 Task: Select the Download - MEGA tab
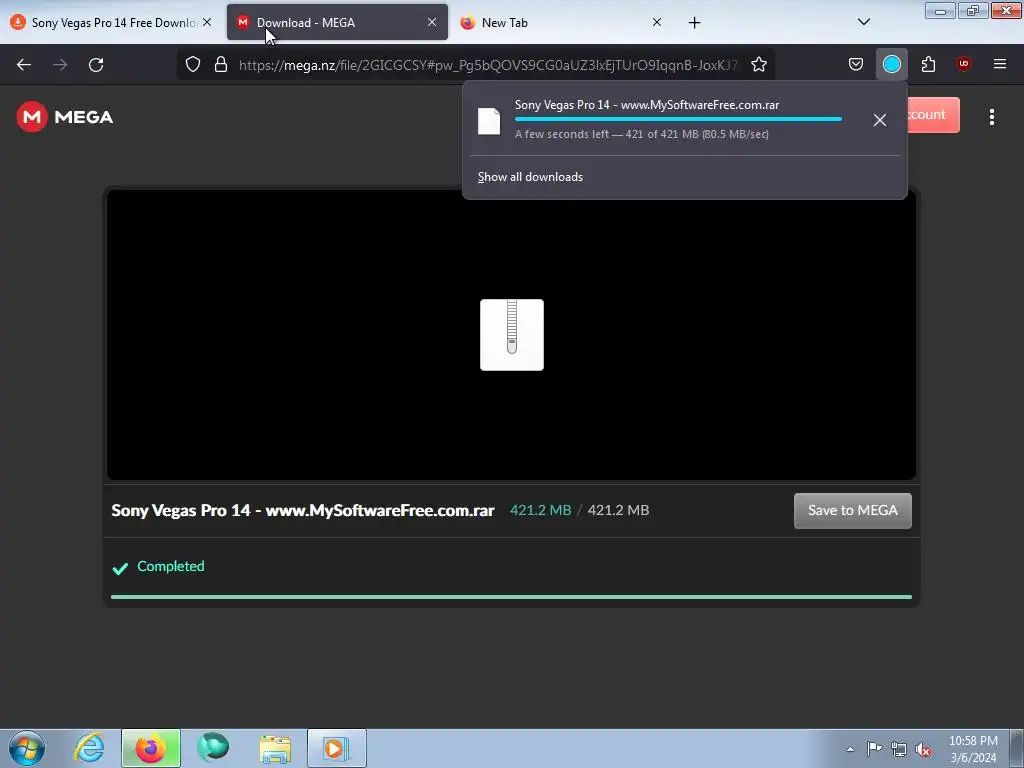pos(337,23)
